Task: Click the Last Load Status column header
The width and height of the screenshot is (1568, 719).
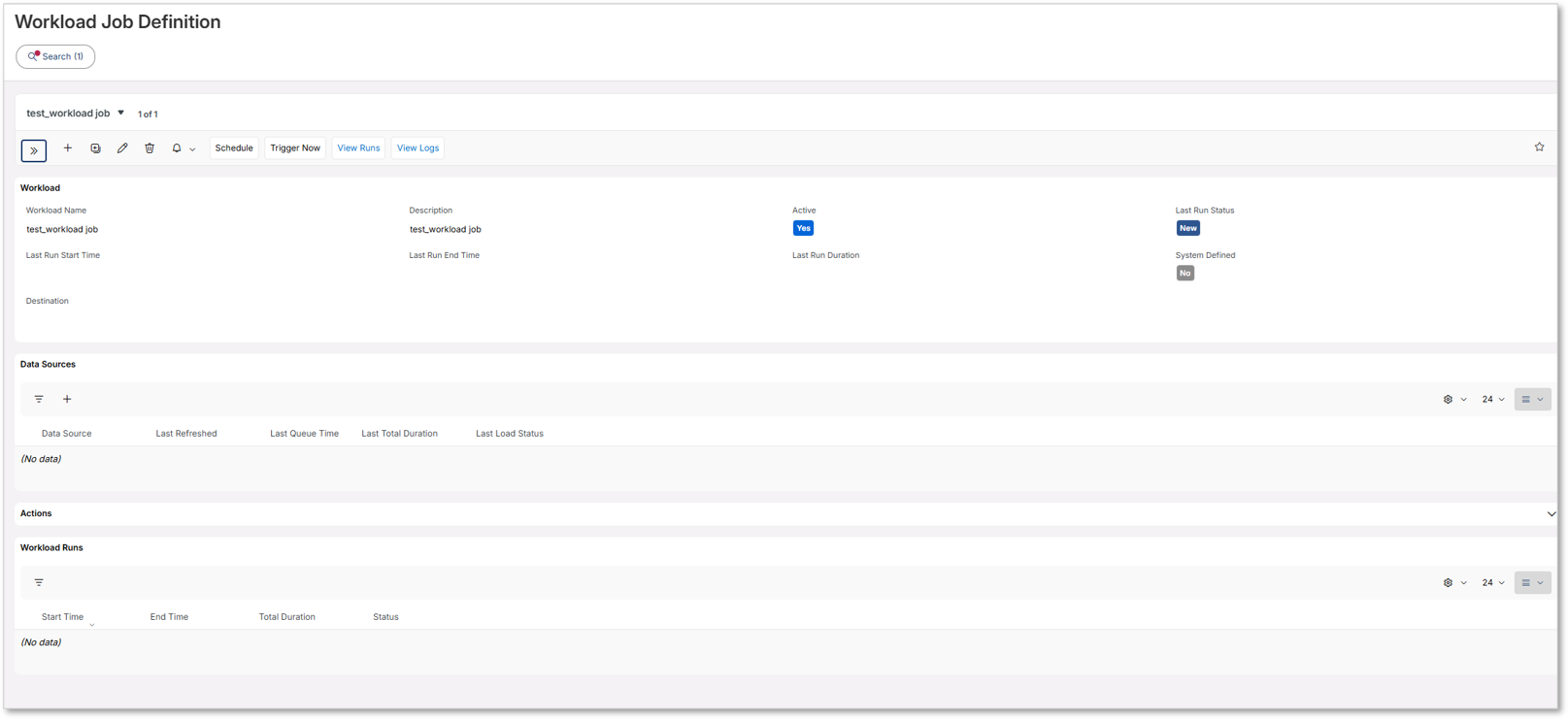Action: tap(510, 434)
